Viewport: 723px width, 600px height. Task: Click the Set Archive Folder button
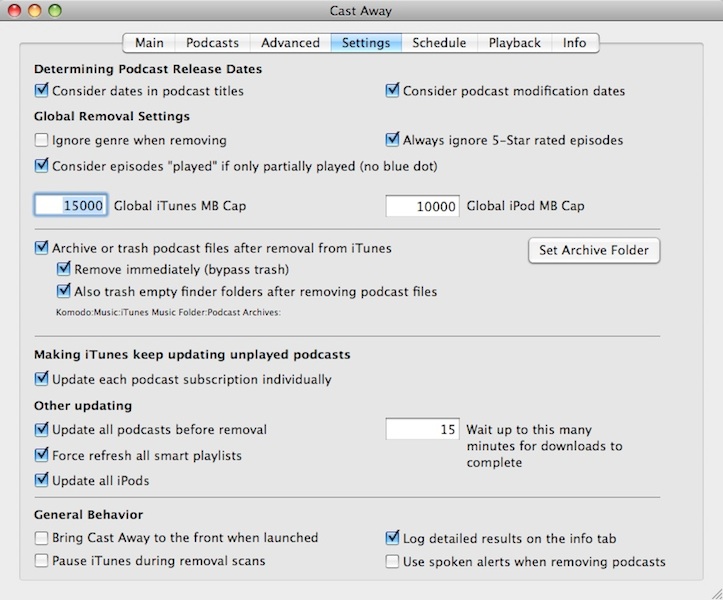coord(593,250)
